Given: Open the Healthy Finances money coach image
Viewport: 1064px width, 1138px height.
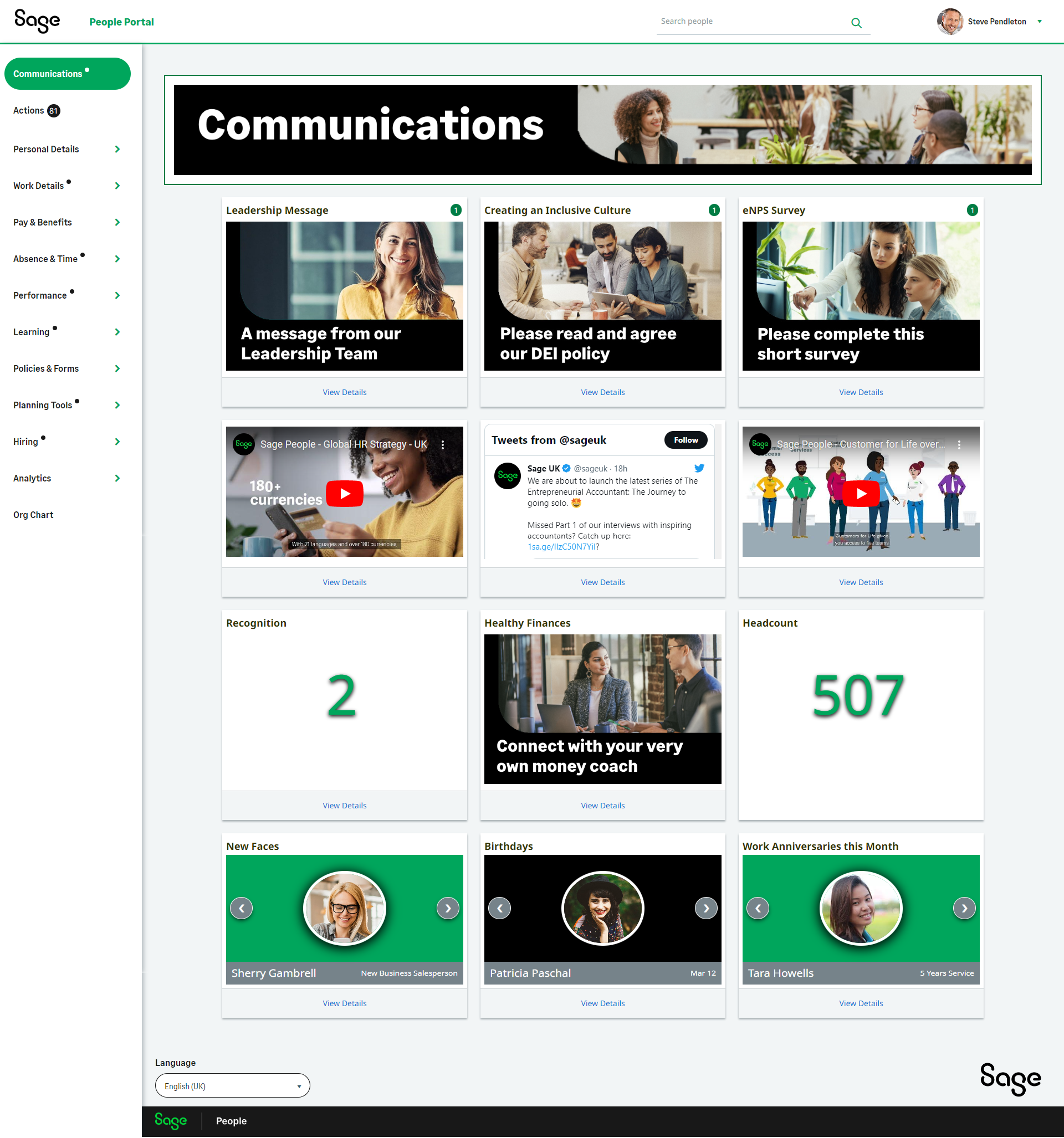Looking at the screenshot, I should [602, 709].
